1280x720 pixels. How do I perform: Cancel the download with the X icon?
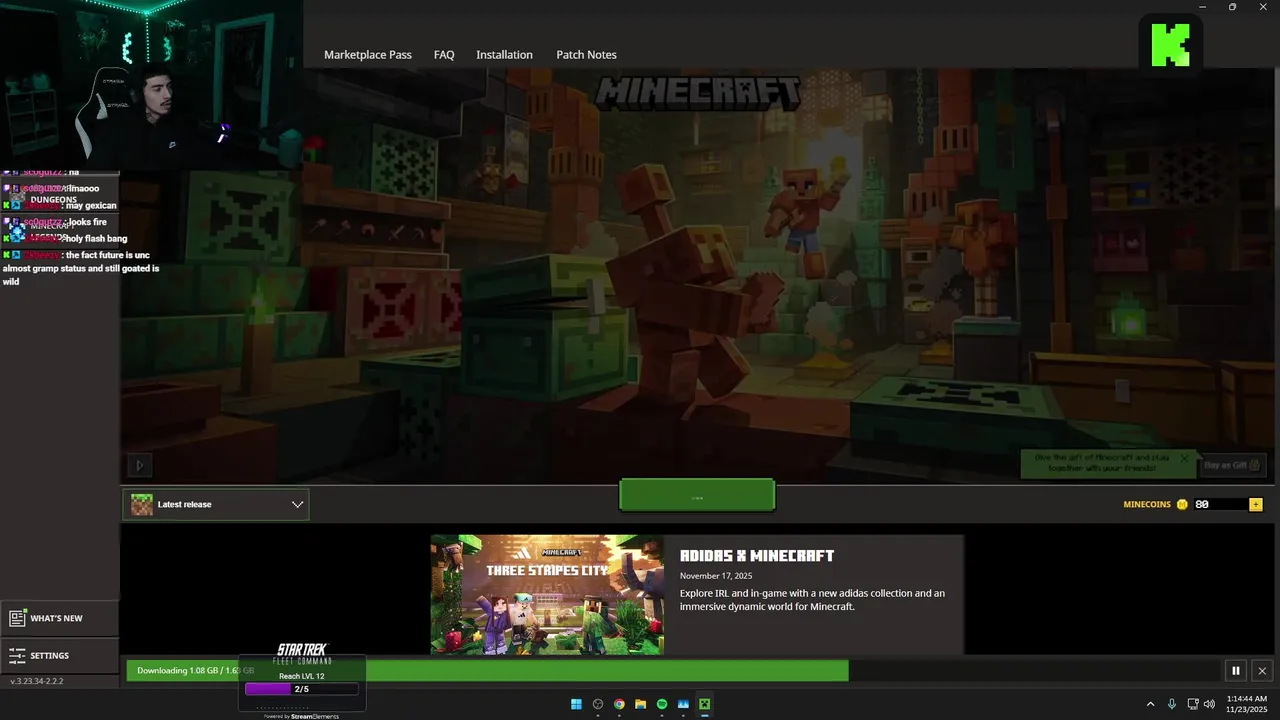click(1262, 671)
